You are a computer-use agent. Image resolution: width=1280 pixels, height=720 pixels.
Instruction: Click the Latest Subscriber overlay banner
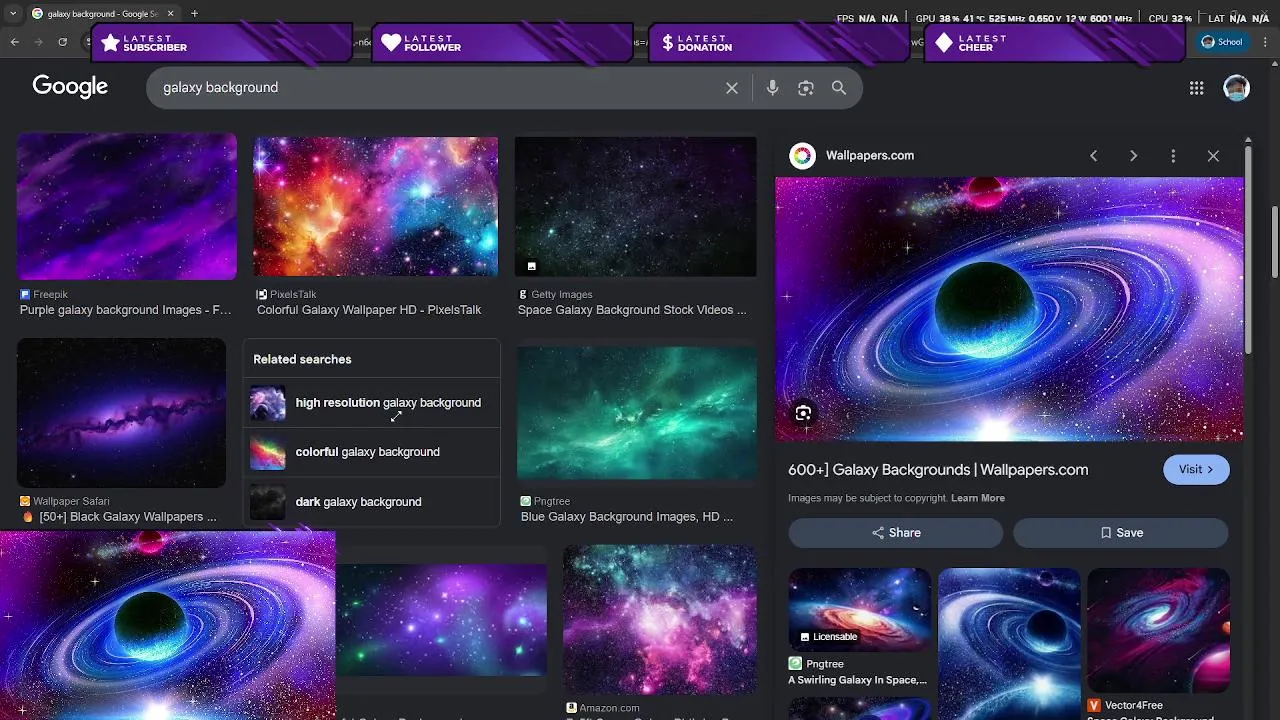point(221,43)
